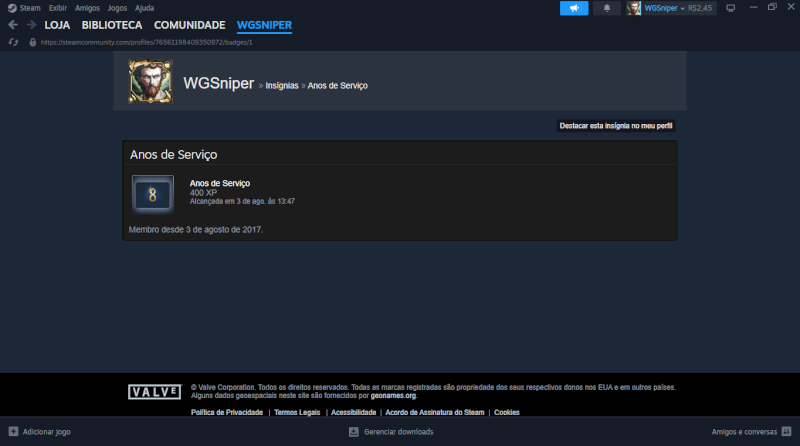Click the blue announcements megaphone icon
Viewport: 800px width, 446px height.
tap(574, 8)
